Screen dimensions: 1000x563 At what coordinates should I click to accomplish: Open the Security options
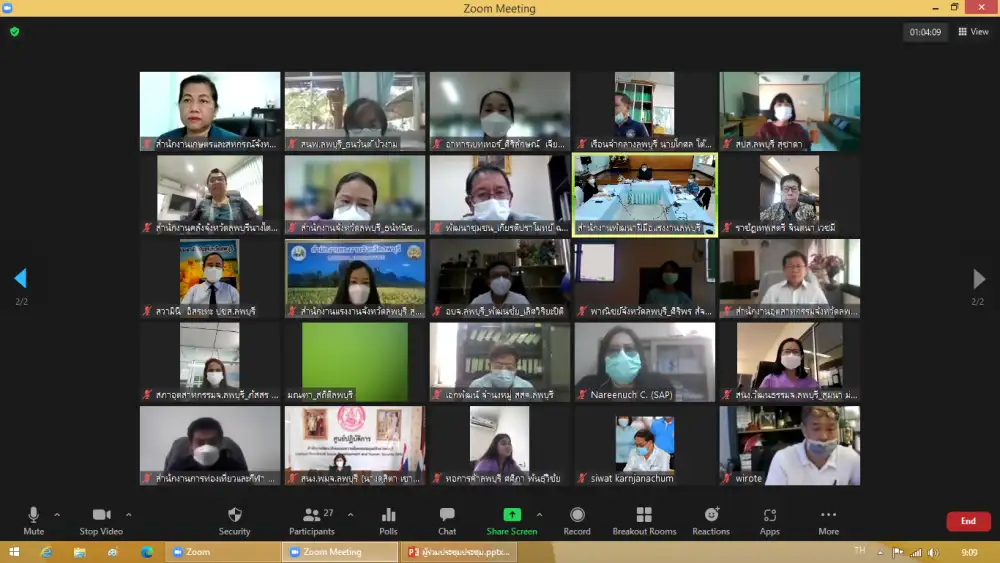pos(234,520)
